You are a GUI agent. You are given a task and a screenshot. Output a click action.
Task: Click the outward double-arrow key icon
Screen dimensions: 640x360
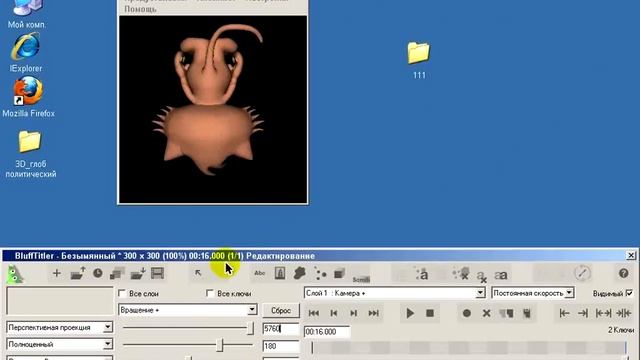pyautogui.click(x=603, y=313)
